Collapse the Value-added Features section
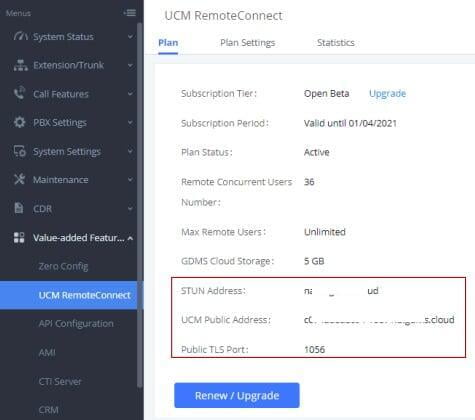Screen dimensions: 475x420 click(130, 238)
